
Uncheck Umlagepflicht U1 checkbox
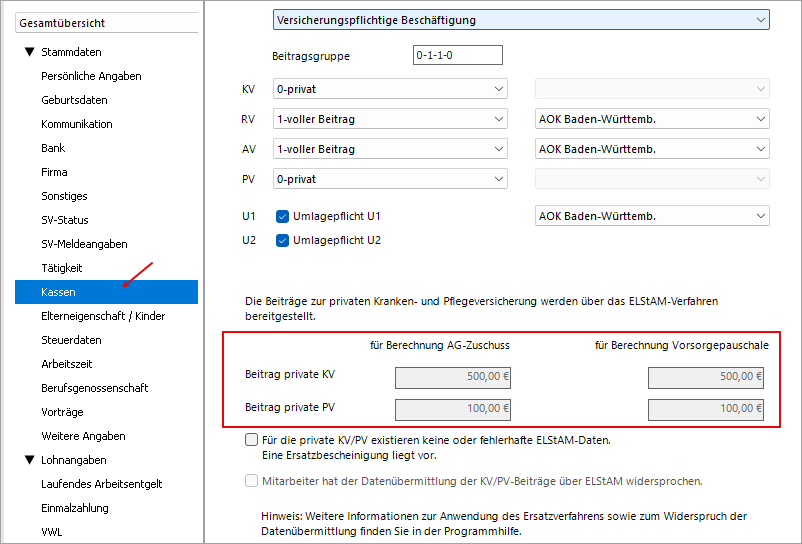point(282,216)
